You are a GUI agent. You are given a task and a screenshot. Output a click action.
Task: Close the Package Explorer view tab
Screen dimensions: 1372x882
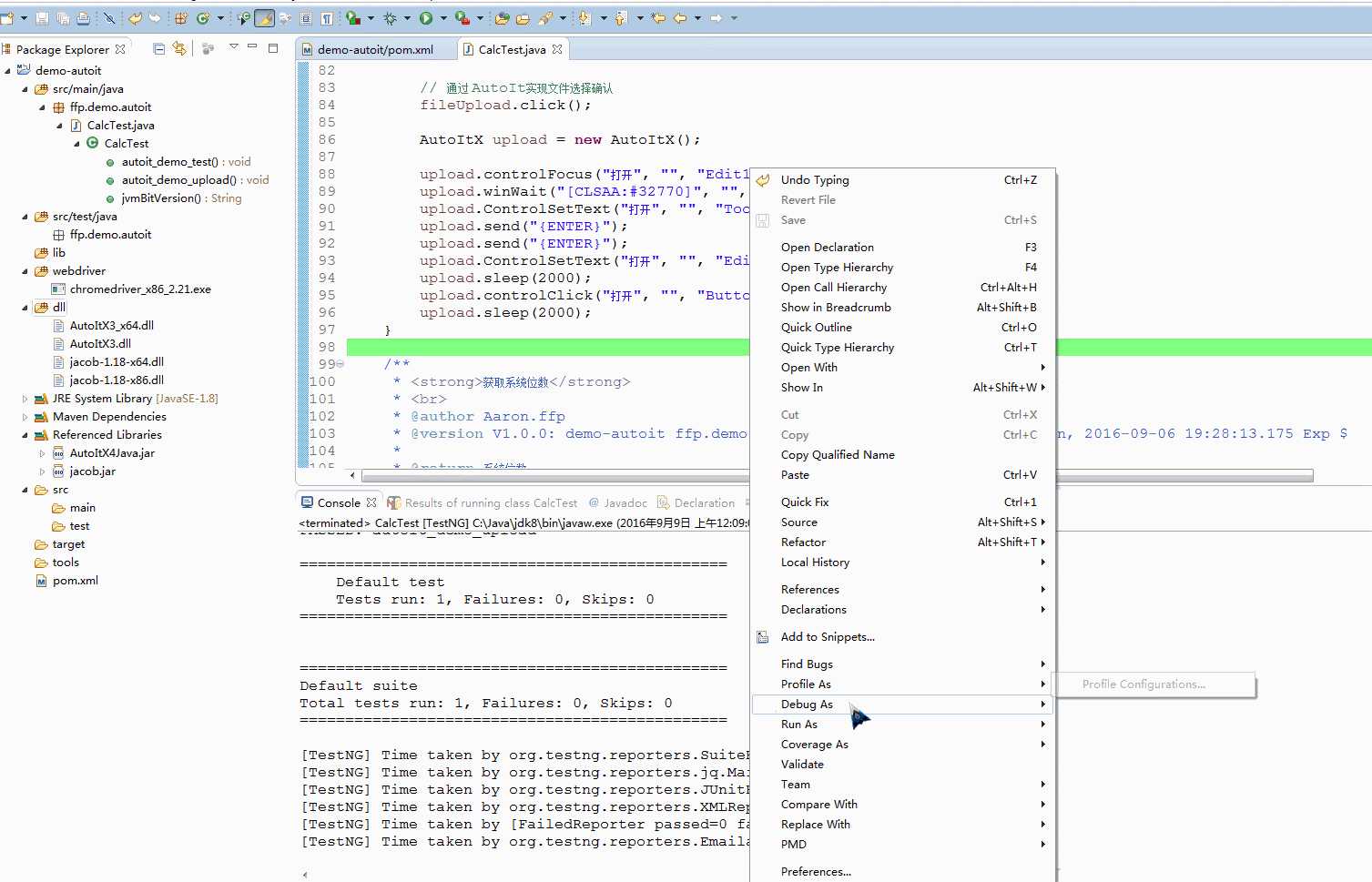[x=120, y=49]
